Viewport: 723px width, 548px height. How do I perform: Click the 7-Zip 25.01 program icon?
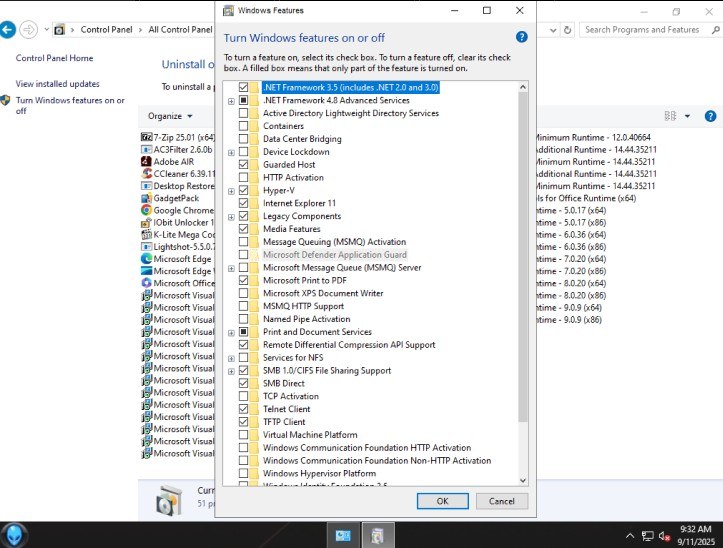(146, 137)
